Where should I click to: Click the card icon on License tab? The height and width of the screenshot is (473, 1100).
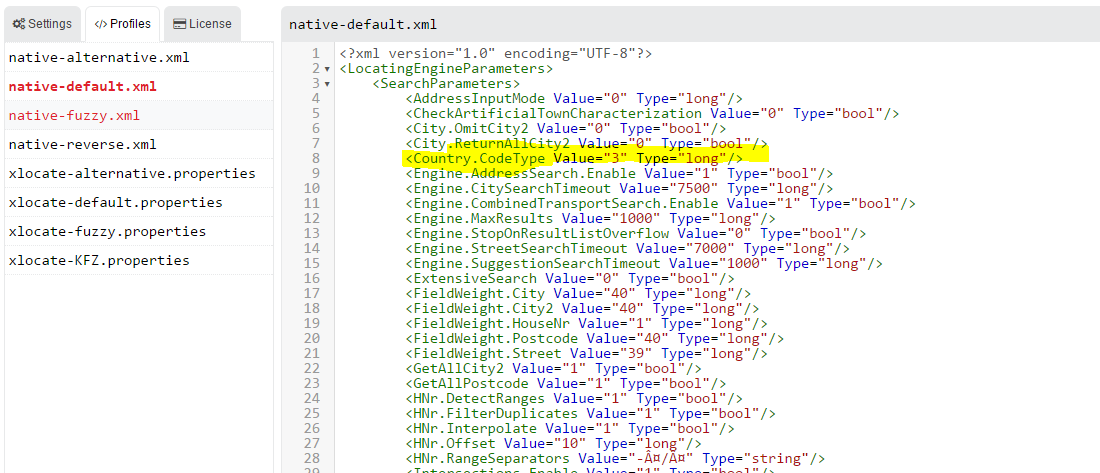178,23
